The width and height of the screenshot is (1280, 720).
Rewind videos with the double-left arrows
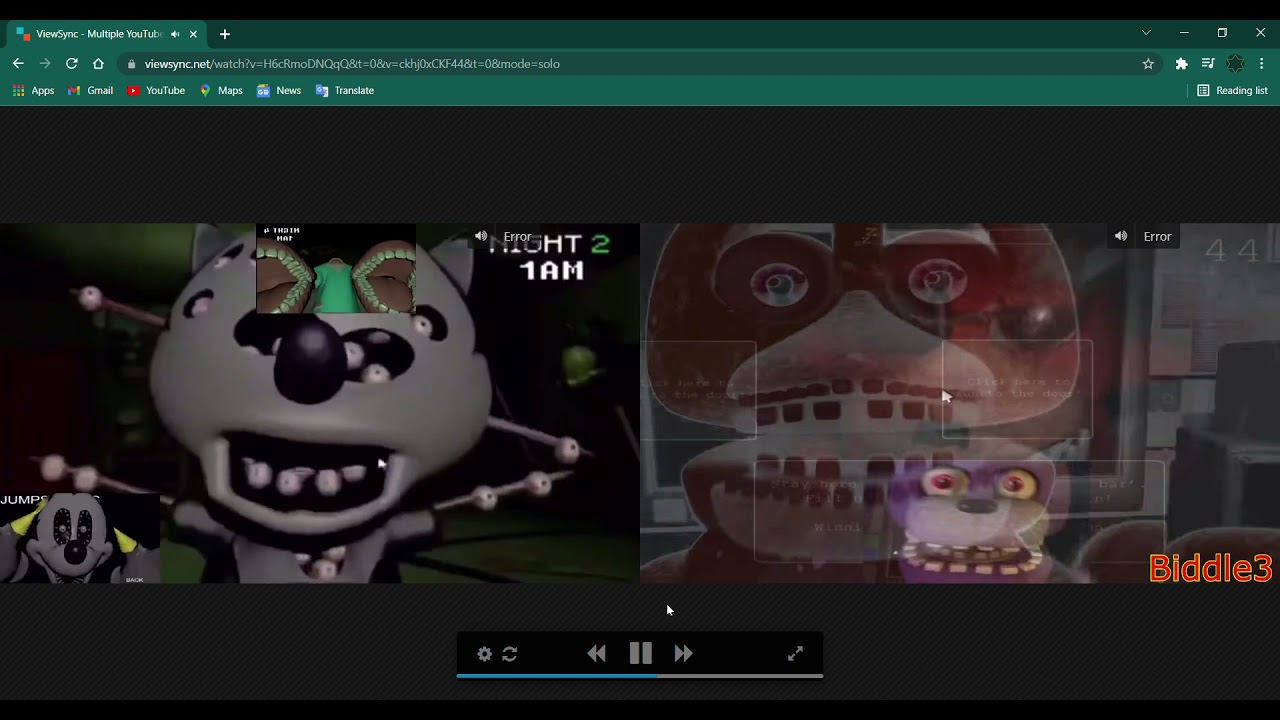(597, 654)
